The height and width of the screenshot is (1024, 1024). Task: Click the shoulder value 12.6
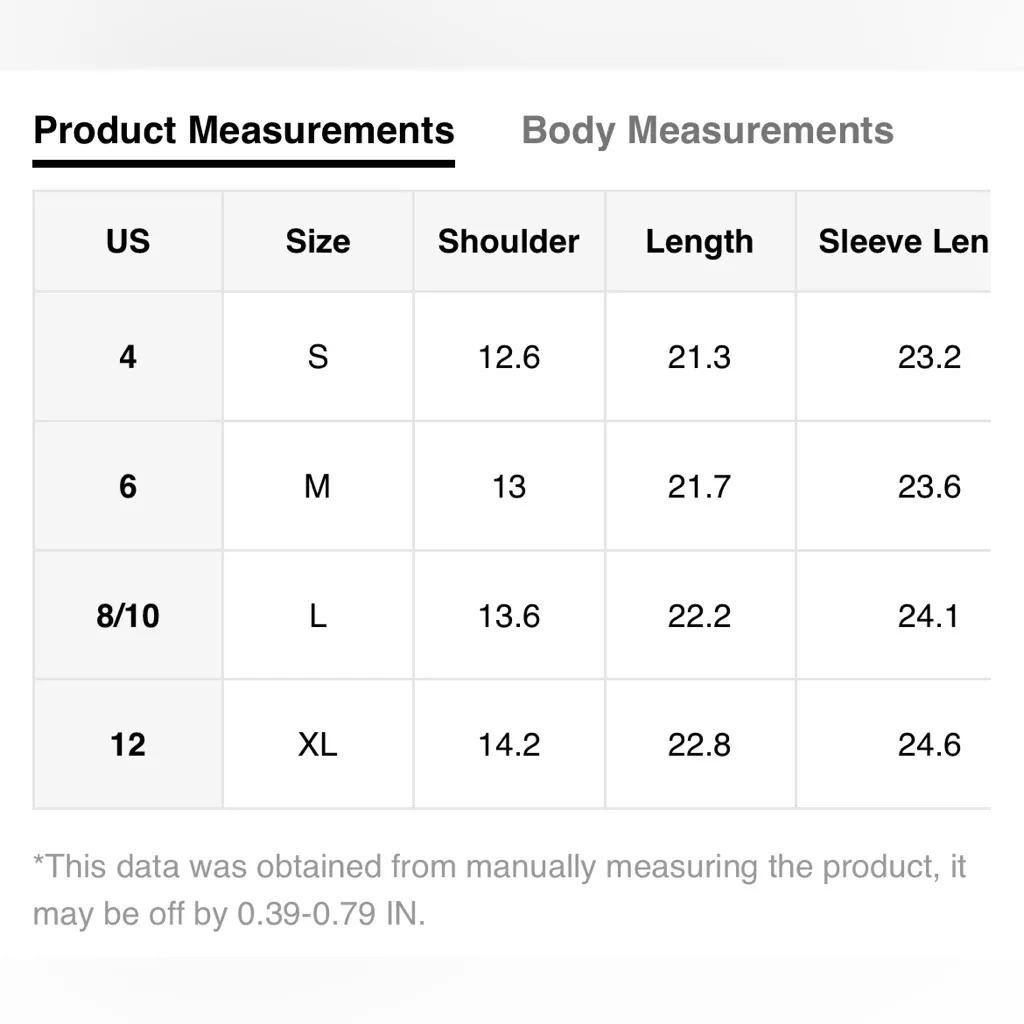509,357
